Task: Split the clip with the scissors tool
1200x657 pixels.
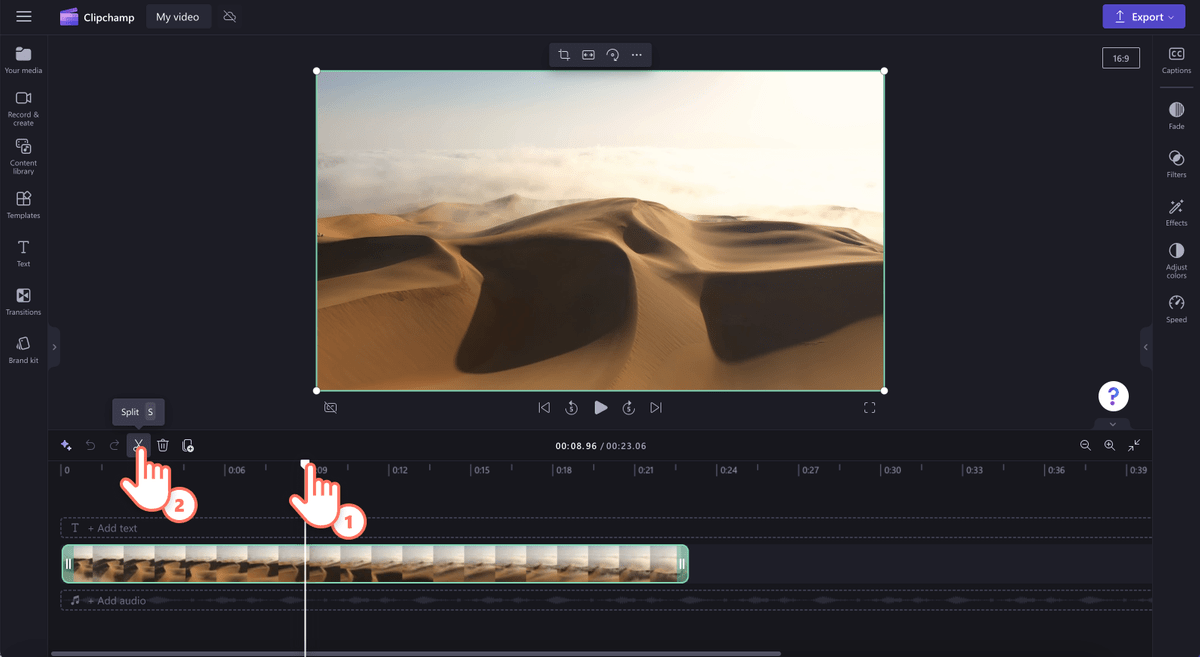Action: (138, 445)
